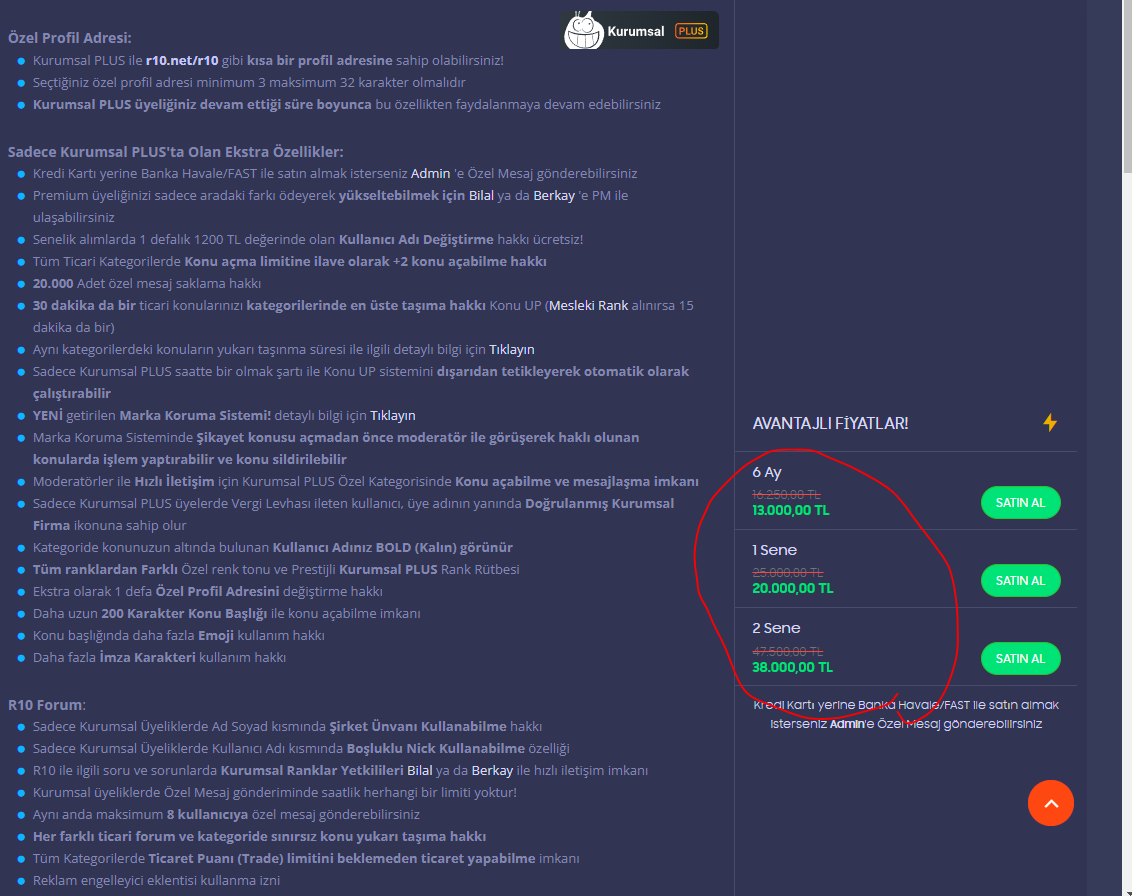The image size is (1132, 896).
Task: Open Bilal link in Kurumsal Ranklar line
Action: pyautogui.click(x=419, y=770)
